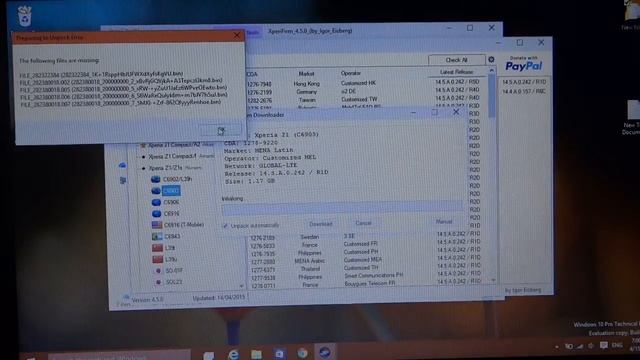Select the C6916 entry without T-Mobile label
This screenshot has width=640, height=360.
click(x=166, y=213)
